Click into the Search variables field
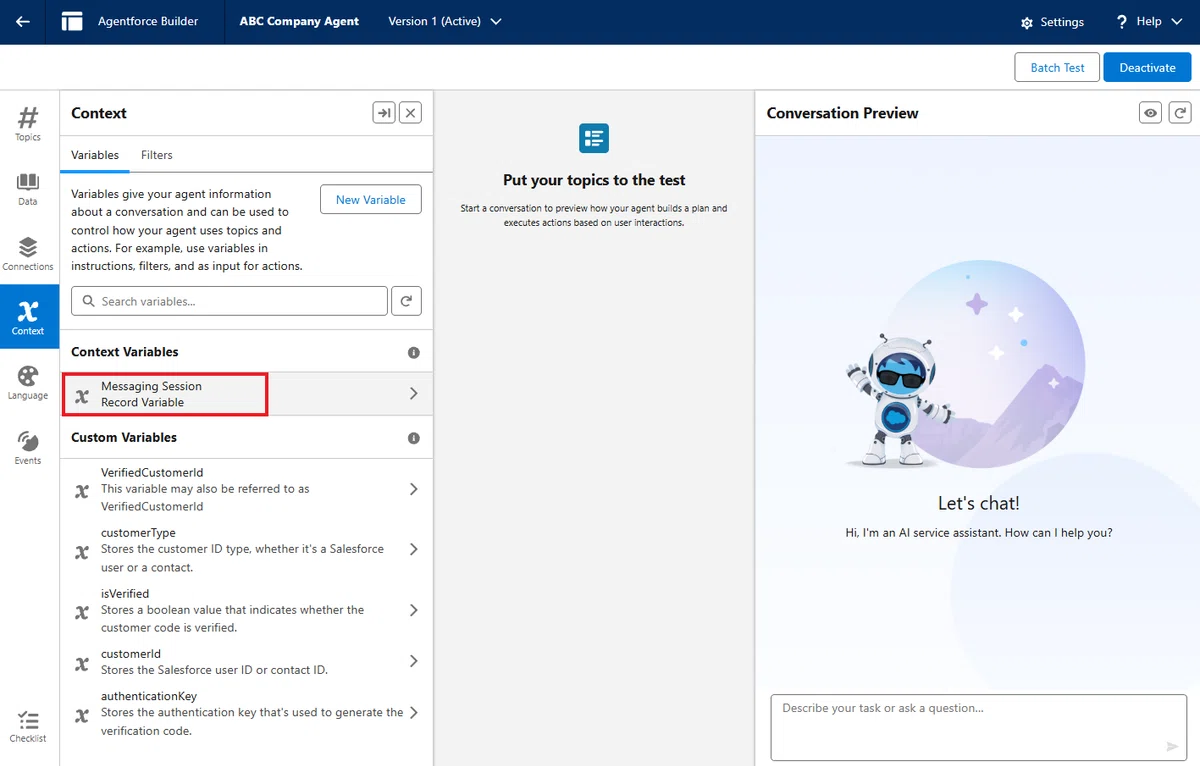The image size is (1200, 766). 229,301
